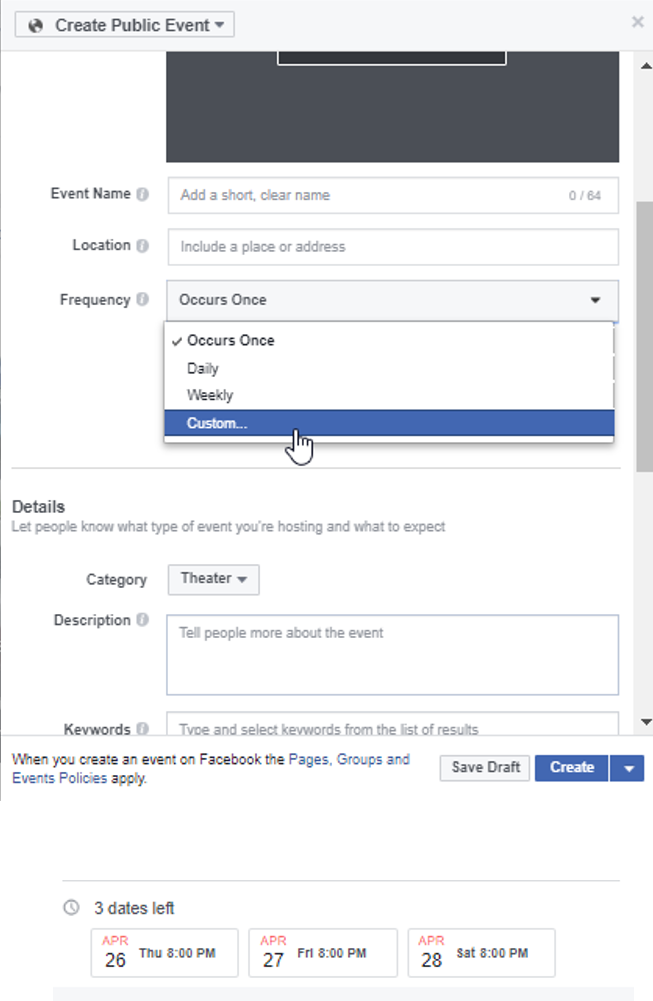Close the event dialog with the X
The width and height of the screenshot is (653, 1001).
point(637,22)
